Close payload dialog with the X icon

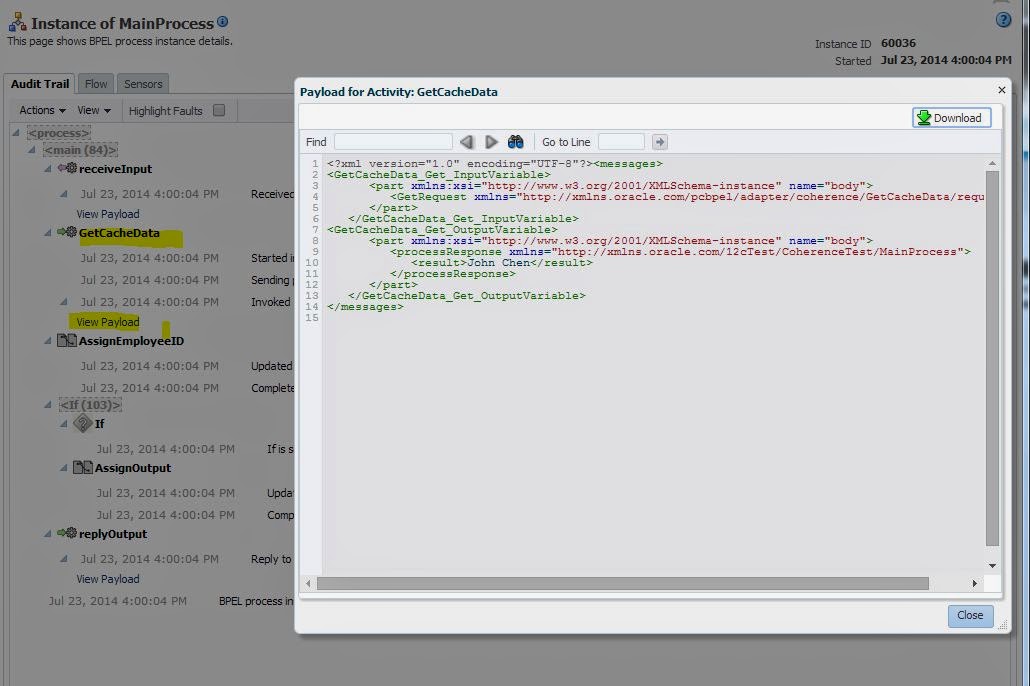pos(1001,90)
